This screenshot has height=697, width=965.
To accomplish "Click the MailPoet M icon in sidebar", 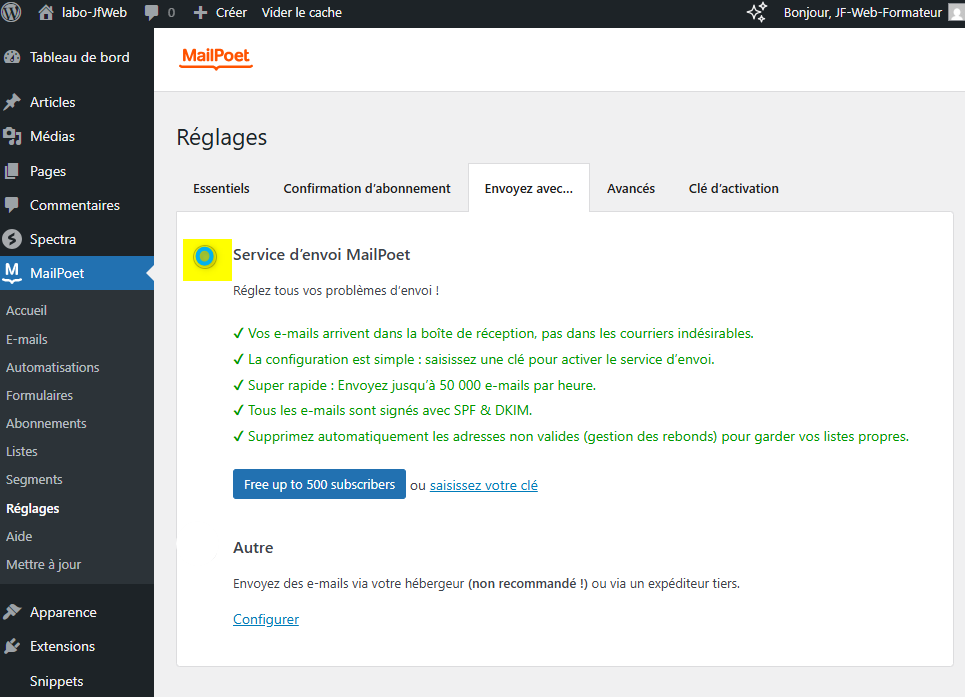I will click(12, 273).
